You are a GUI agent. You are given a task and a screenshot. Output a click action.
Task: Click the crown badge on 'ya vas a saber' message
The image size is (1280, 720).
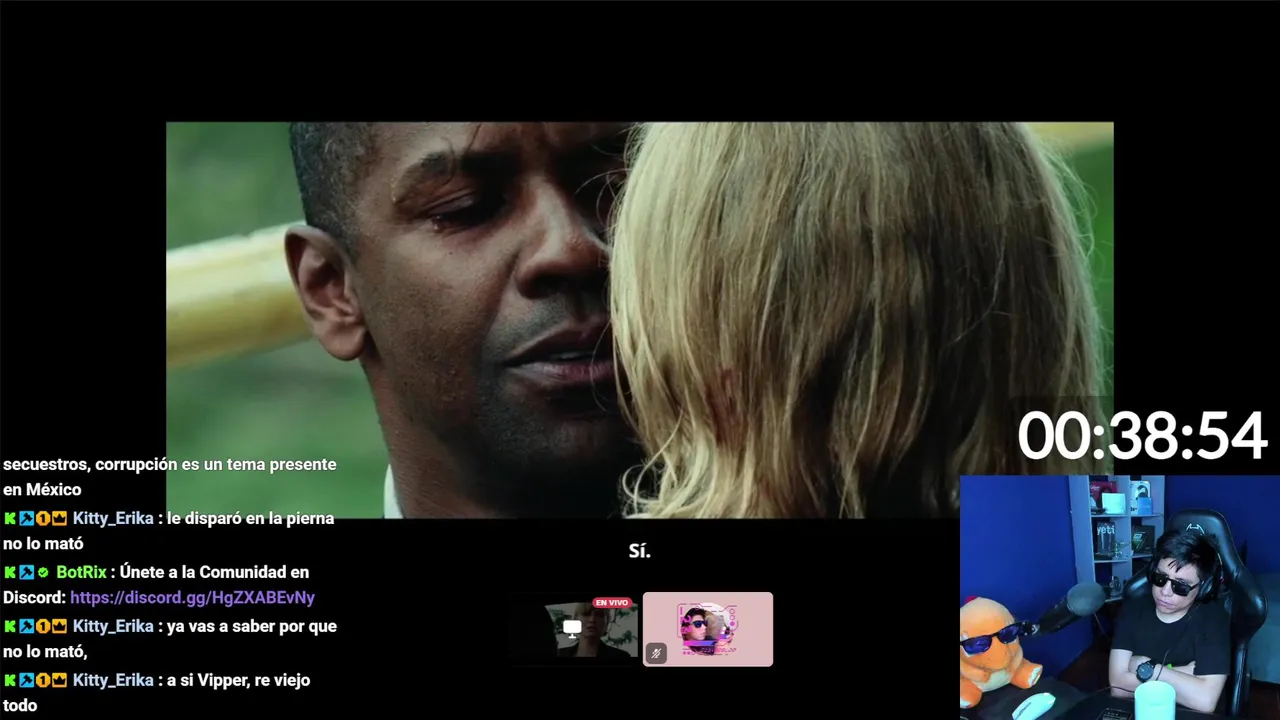coord(59,627)
